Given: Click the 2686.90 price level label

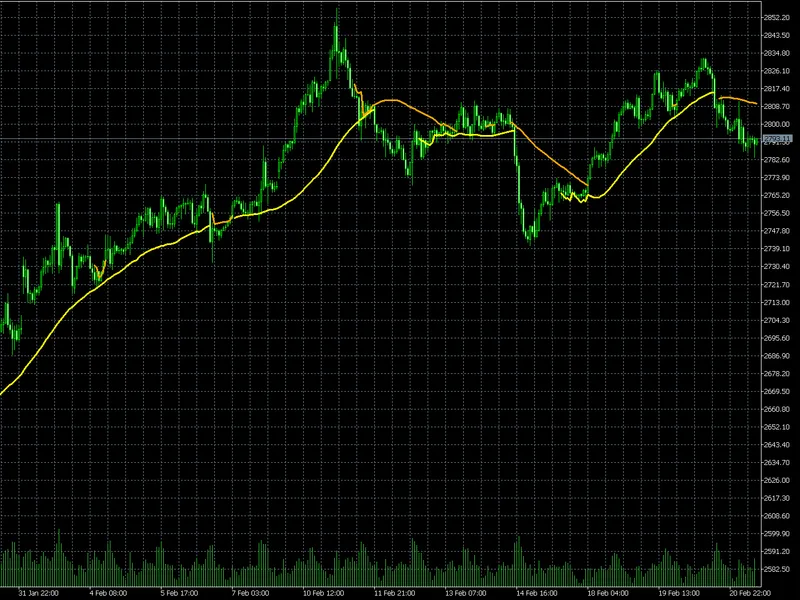Looking at the screenshot, I should 777,356.
